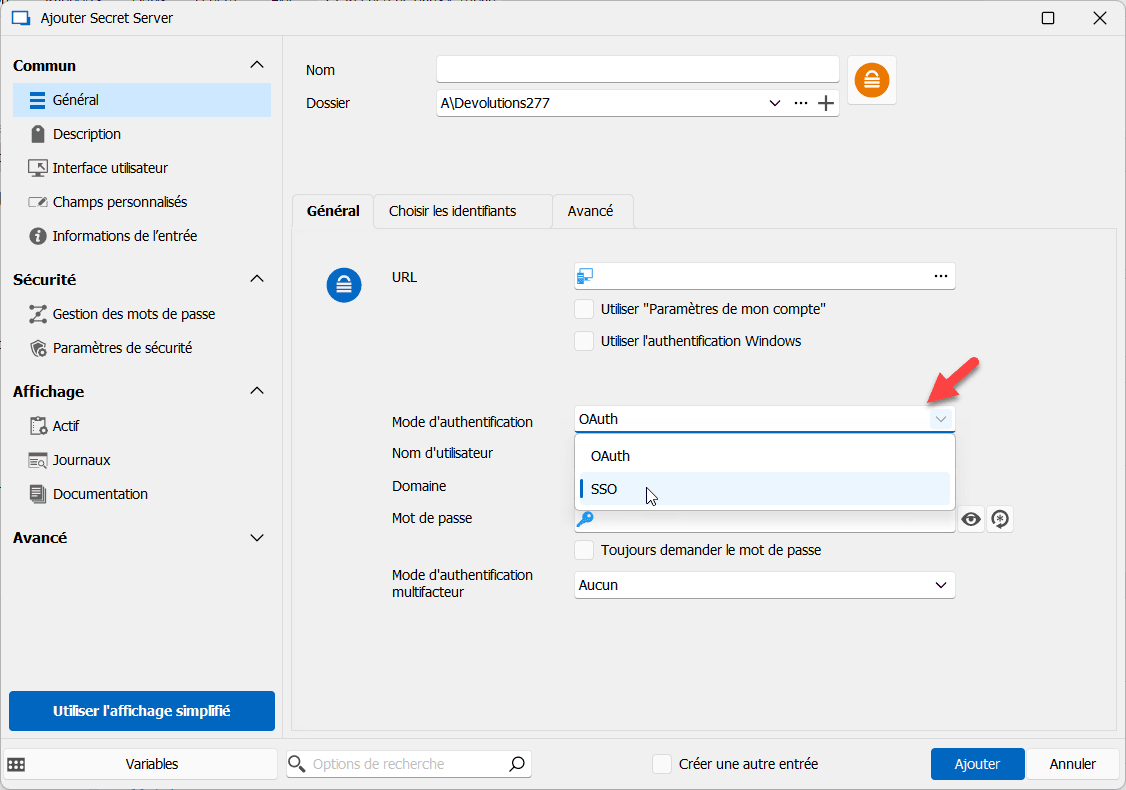1126x790 pixels.
Task: Enable Utiliser "Paramètres de mon compte"
Action: pyautogui.click(x=584, y=309)
